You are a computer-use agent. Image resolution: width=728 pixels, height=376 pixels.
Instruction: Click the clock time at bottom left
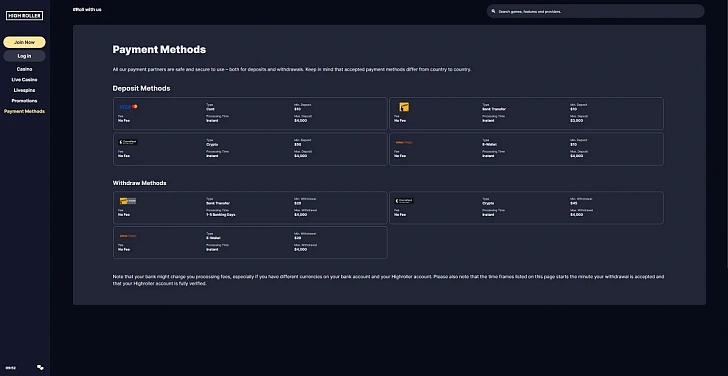click(x=10, y=368)
